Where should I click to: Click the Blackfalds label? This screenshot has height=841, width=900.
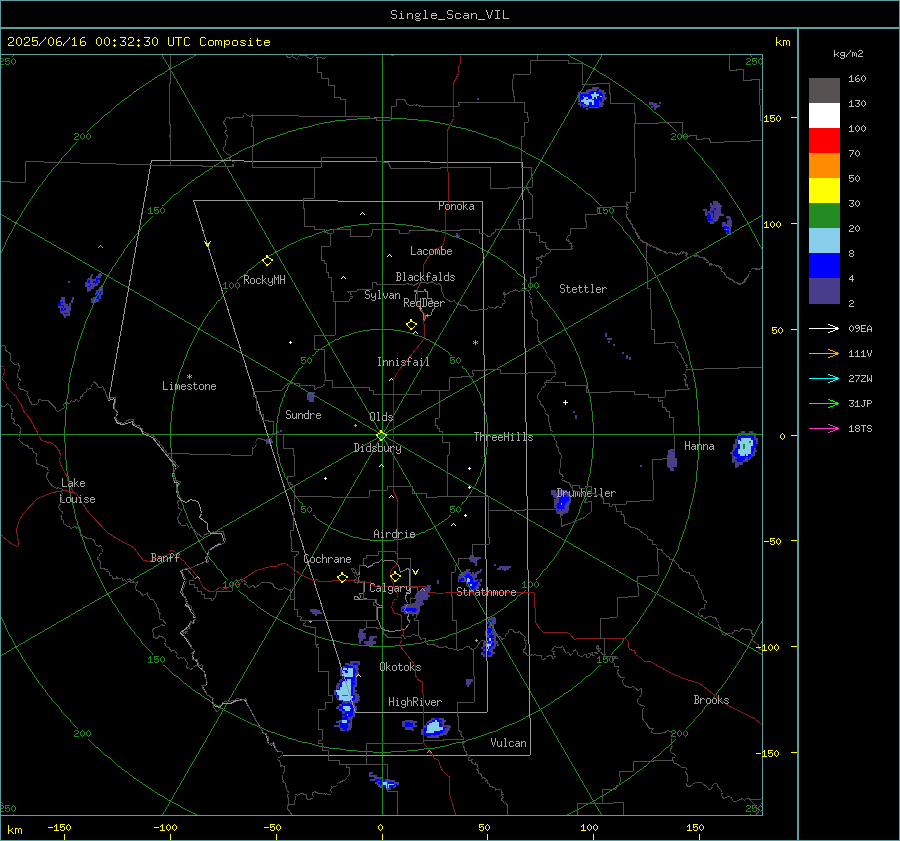[x=425, y=277]
